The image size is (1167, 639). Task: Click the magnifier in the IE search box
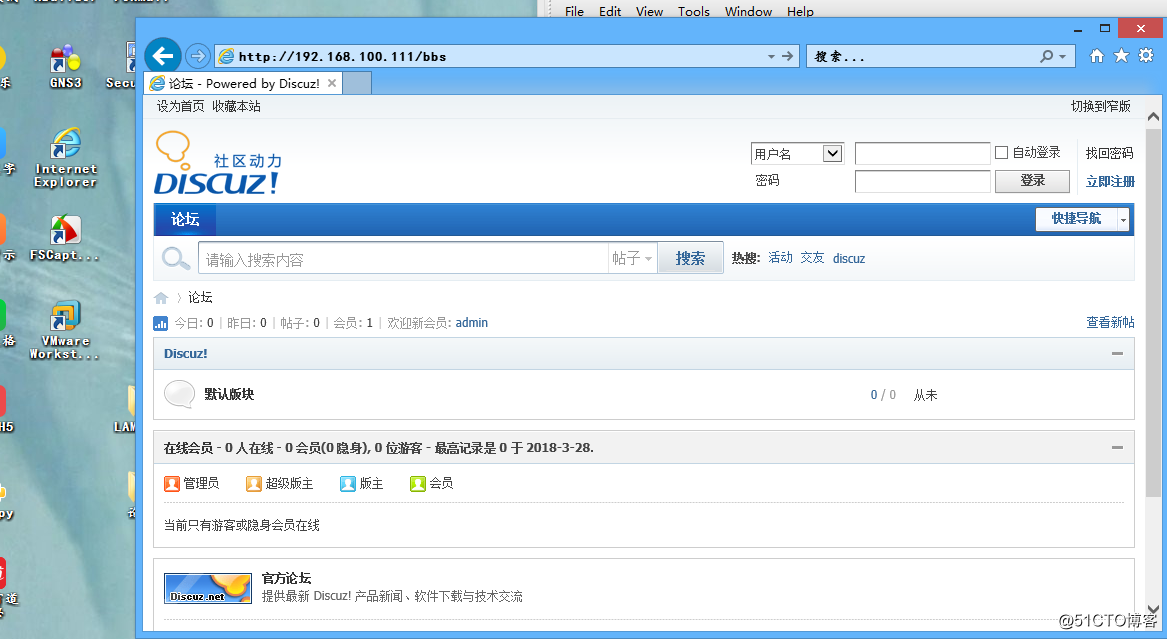point(1046,57)
